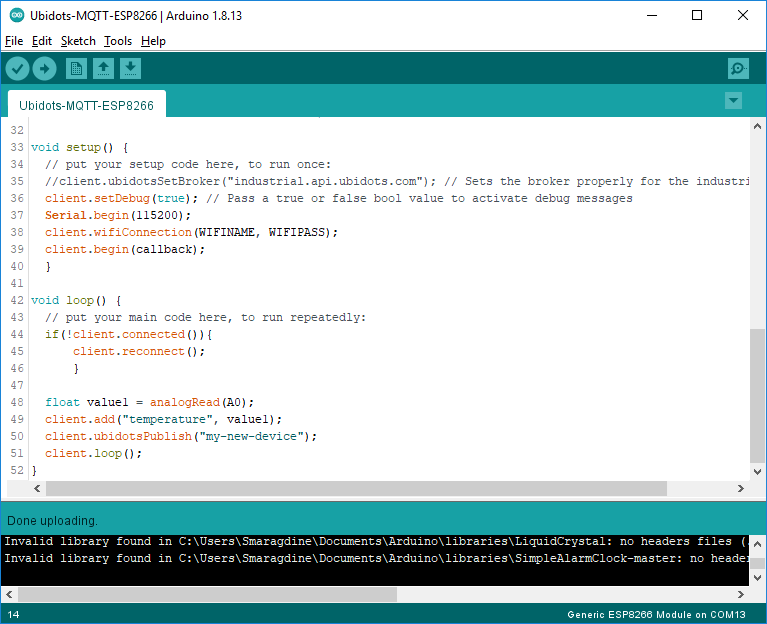Open the Tools menu

pyautogui.click(x=118, y=41)
